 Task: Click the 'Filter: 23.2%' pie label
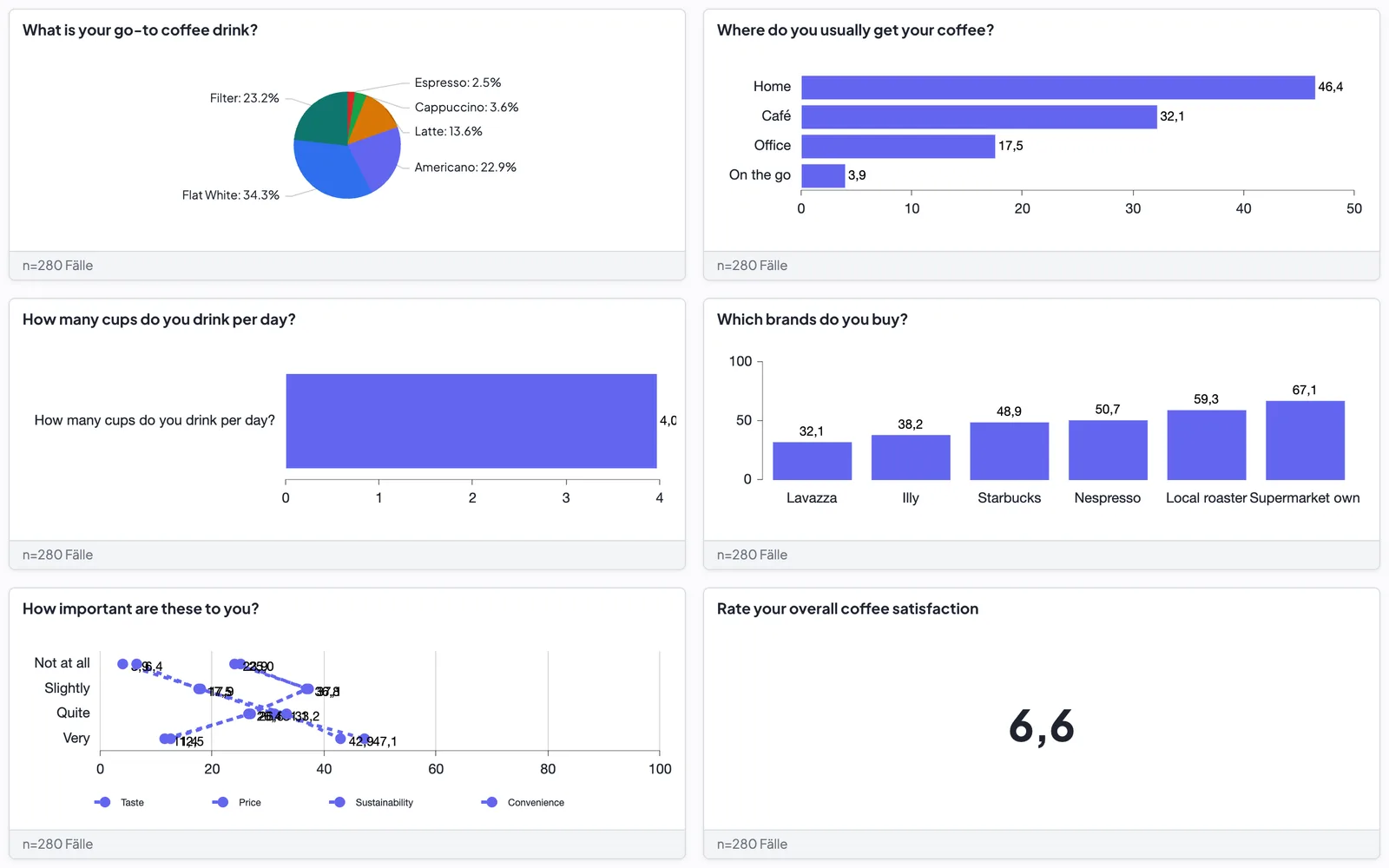point(244,98)
